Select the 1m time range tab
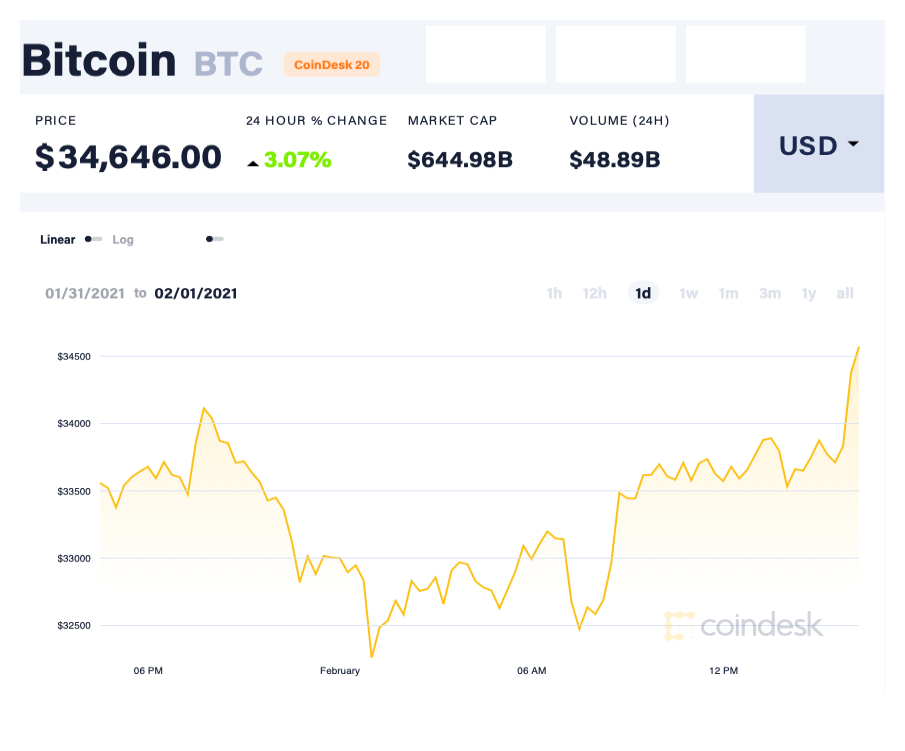Image resolution: width=905 pixels, height=751 pixels. pyautogui.click(x=728, y=293)
